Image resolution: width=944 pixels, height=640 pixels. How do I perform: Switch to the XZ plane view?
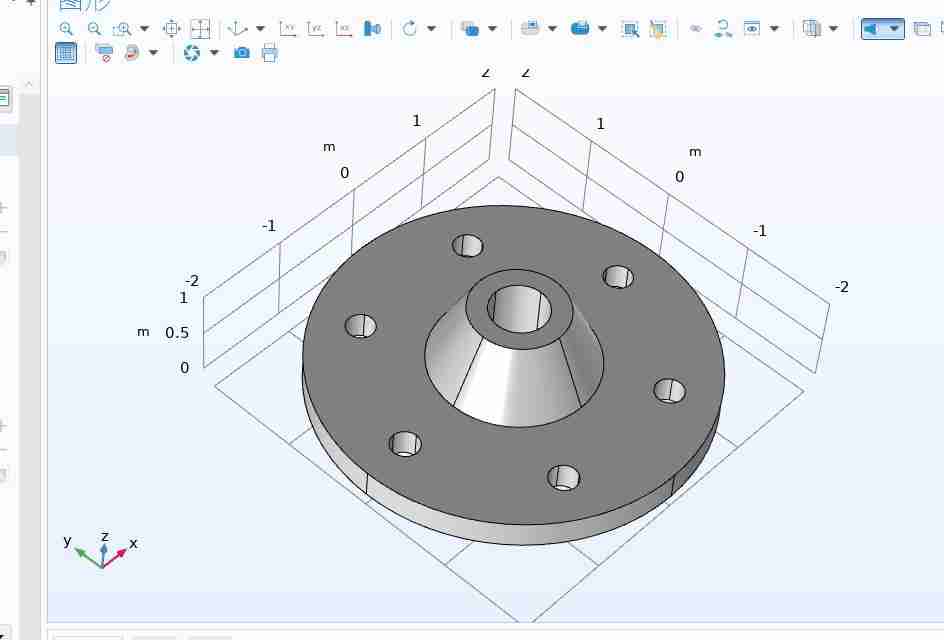[x=344, y=29]
